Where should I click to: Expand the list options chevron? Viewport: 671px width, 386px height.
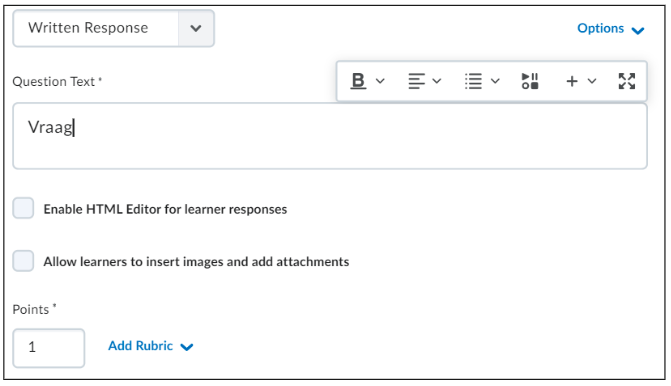(495, 81)
